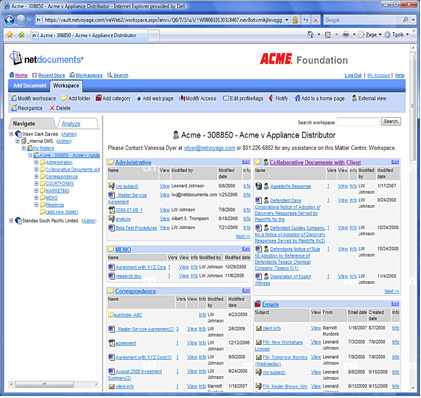Switch to the Analyze tab
421x398 pixels.
pos(71,124)
